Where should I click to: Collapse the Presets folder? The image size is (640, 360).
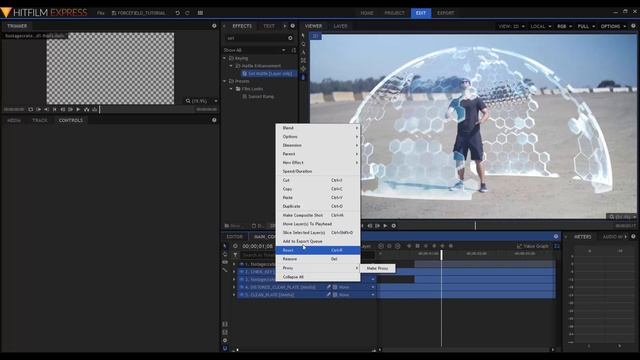tap(224, 81)
